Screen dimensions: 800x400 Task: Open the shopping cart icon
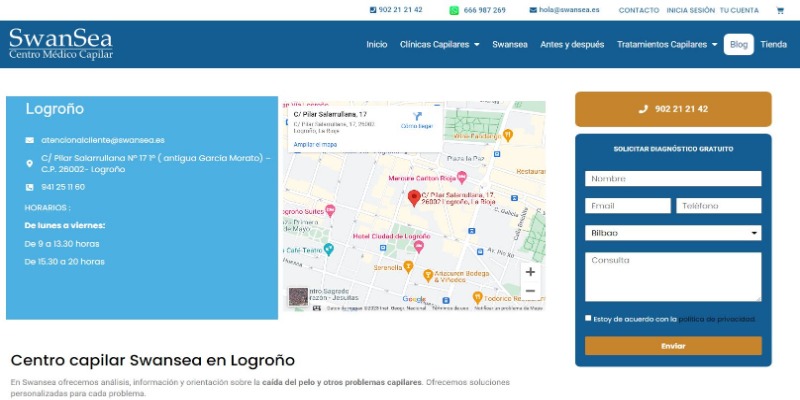tap(780, 10)
